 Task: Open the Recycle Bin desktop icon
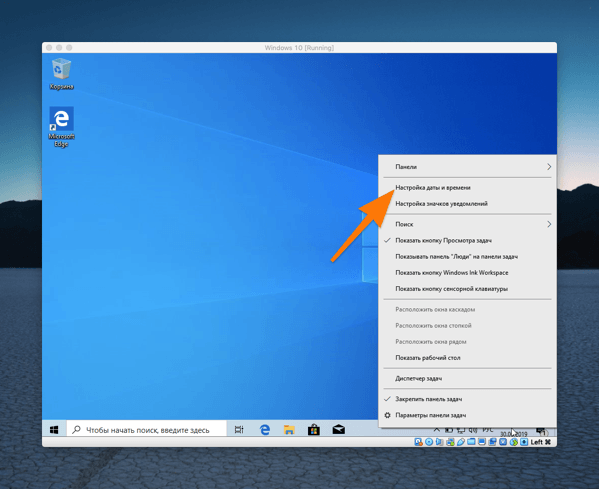pos(61,74)
